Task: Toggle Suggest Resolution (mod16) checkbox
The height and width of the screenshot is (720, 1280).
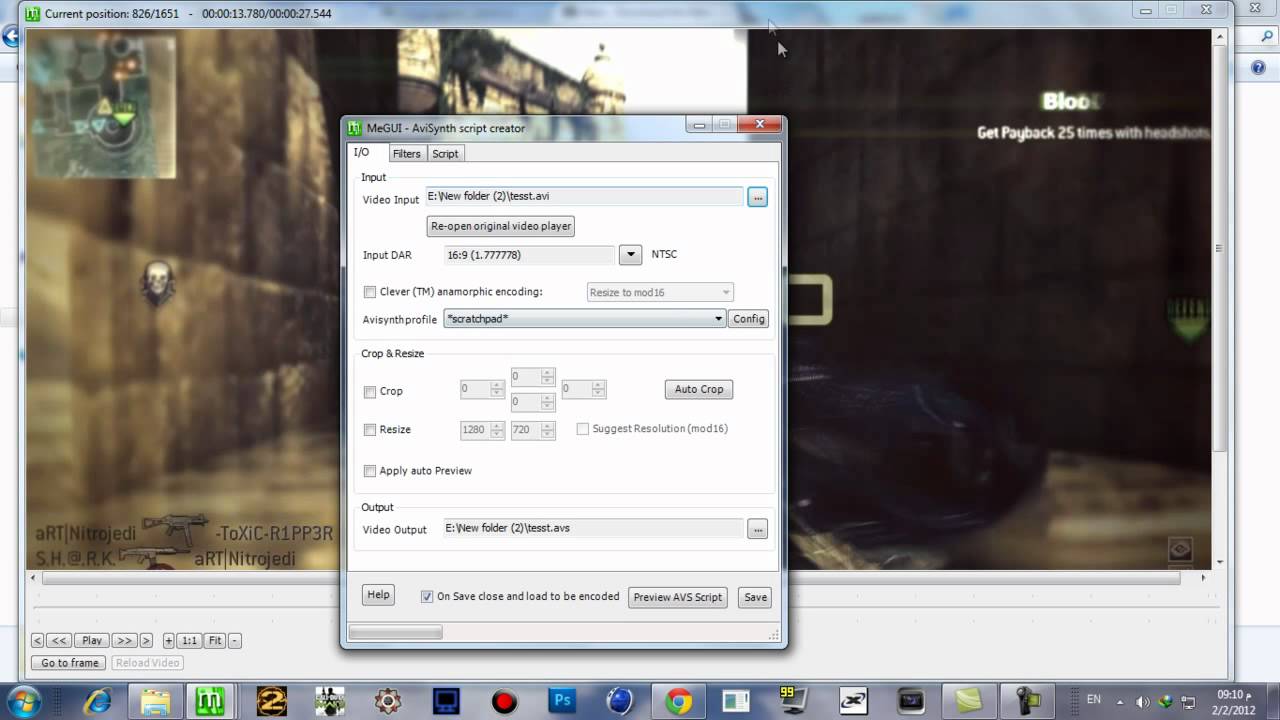Action: (583, 429)
